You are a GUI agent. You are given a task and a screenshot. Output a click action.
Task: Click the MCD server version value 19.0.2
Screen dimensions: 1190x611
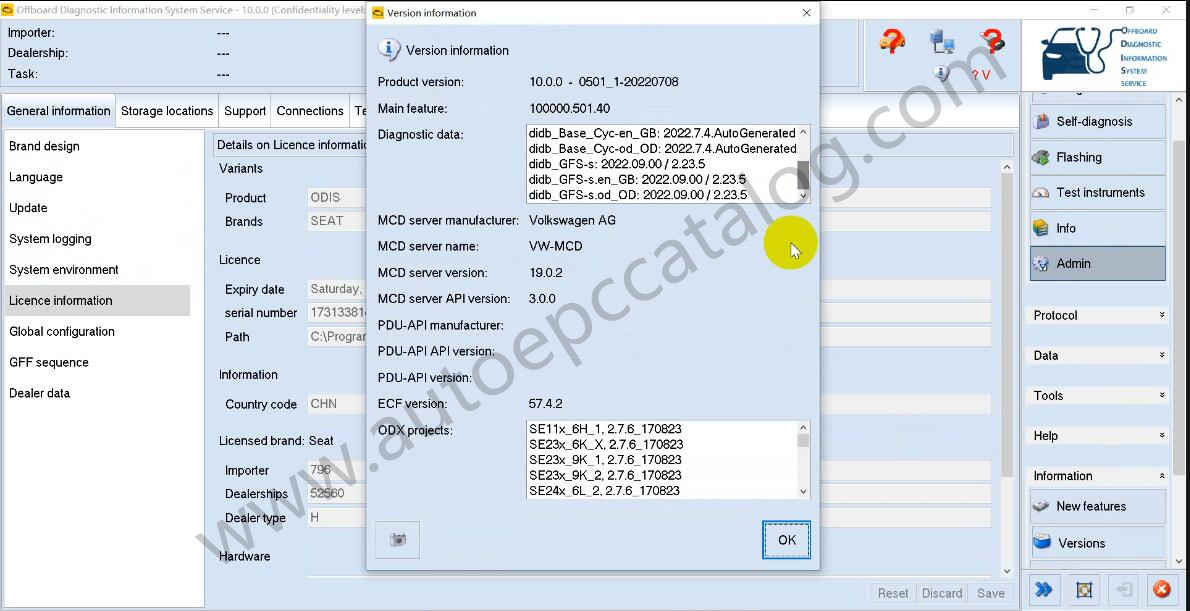[x=546, y=272]
